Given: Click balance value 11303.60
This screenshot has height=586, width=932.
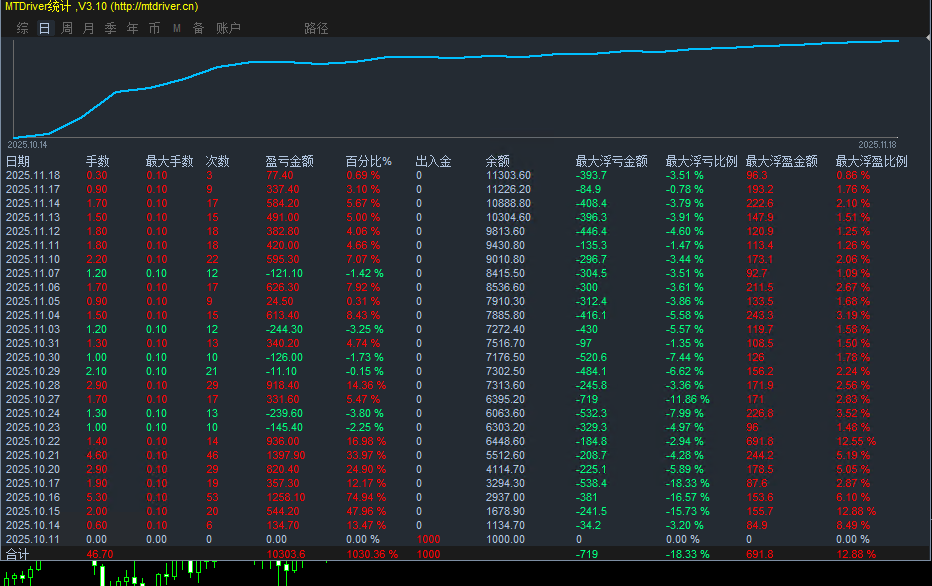Looking at the screenshot, I should click(x=508, y=175).
